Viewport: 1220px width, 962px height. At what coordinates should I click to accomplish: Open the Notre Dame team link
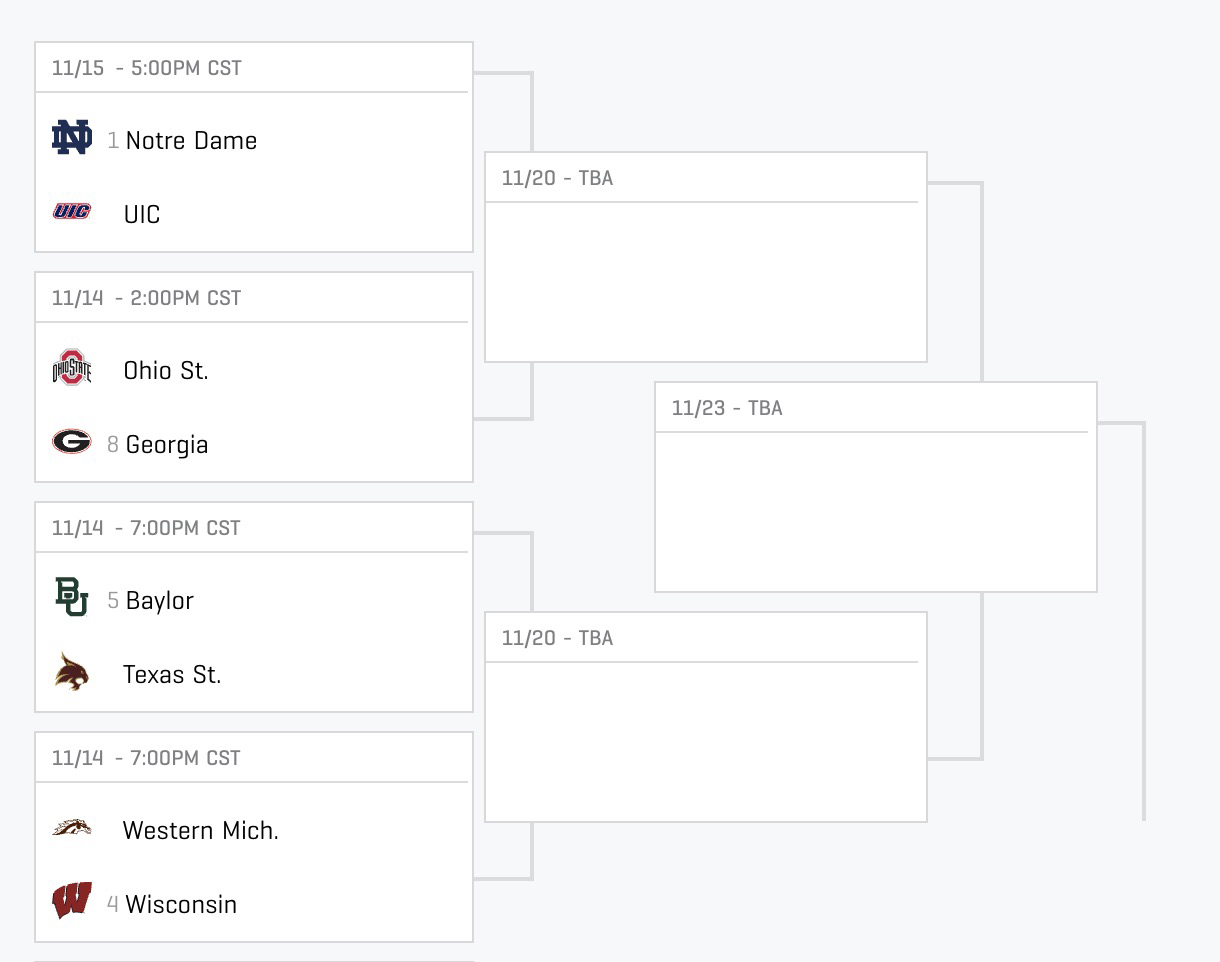[191, 141]
